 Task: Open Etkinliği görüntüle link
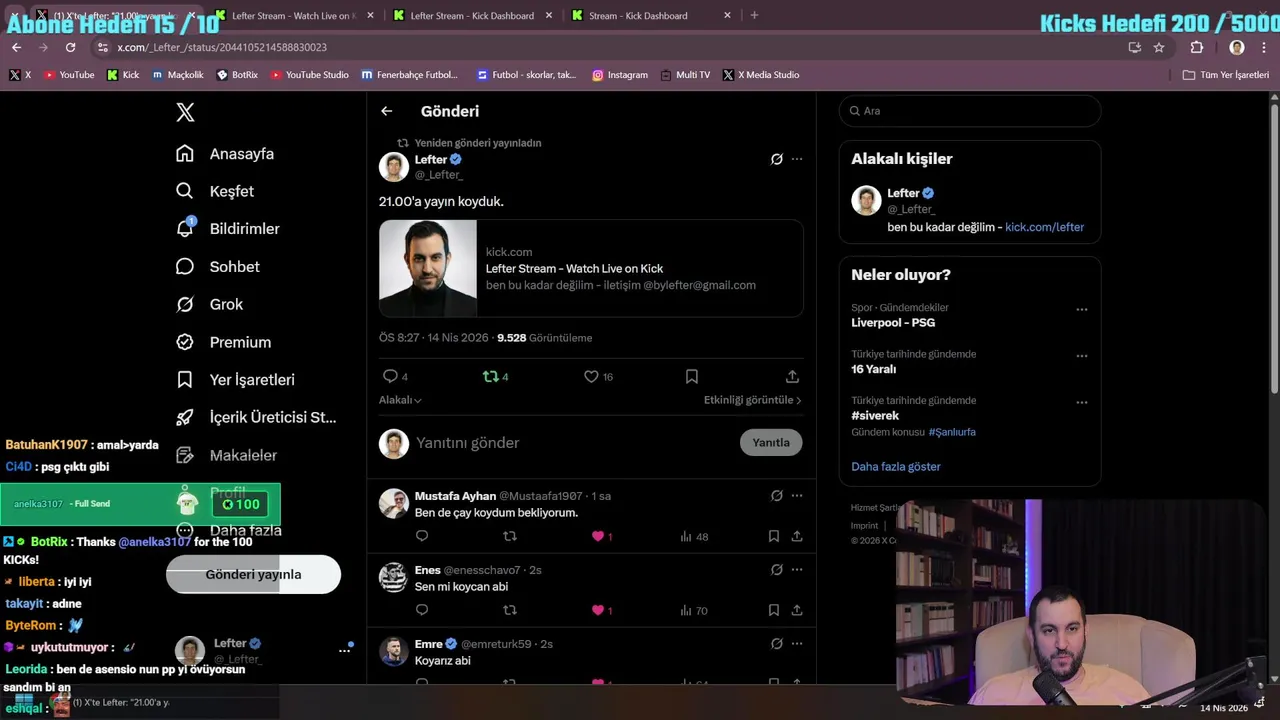click(752, 400)
